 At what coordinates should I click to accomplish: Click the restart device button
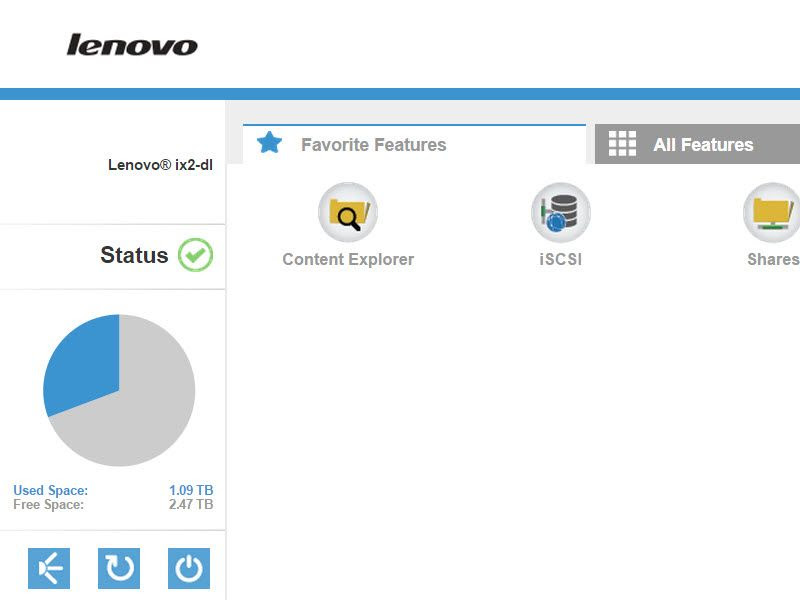[119, 568]
